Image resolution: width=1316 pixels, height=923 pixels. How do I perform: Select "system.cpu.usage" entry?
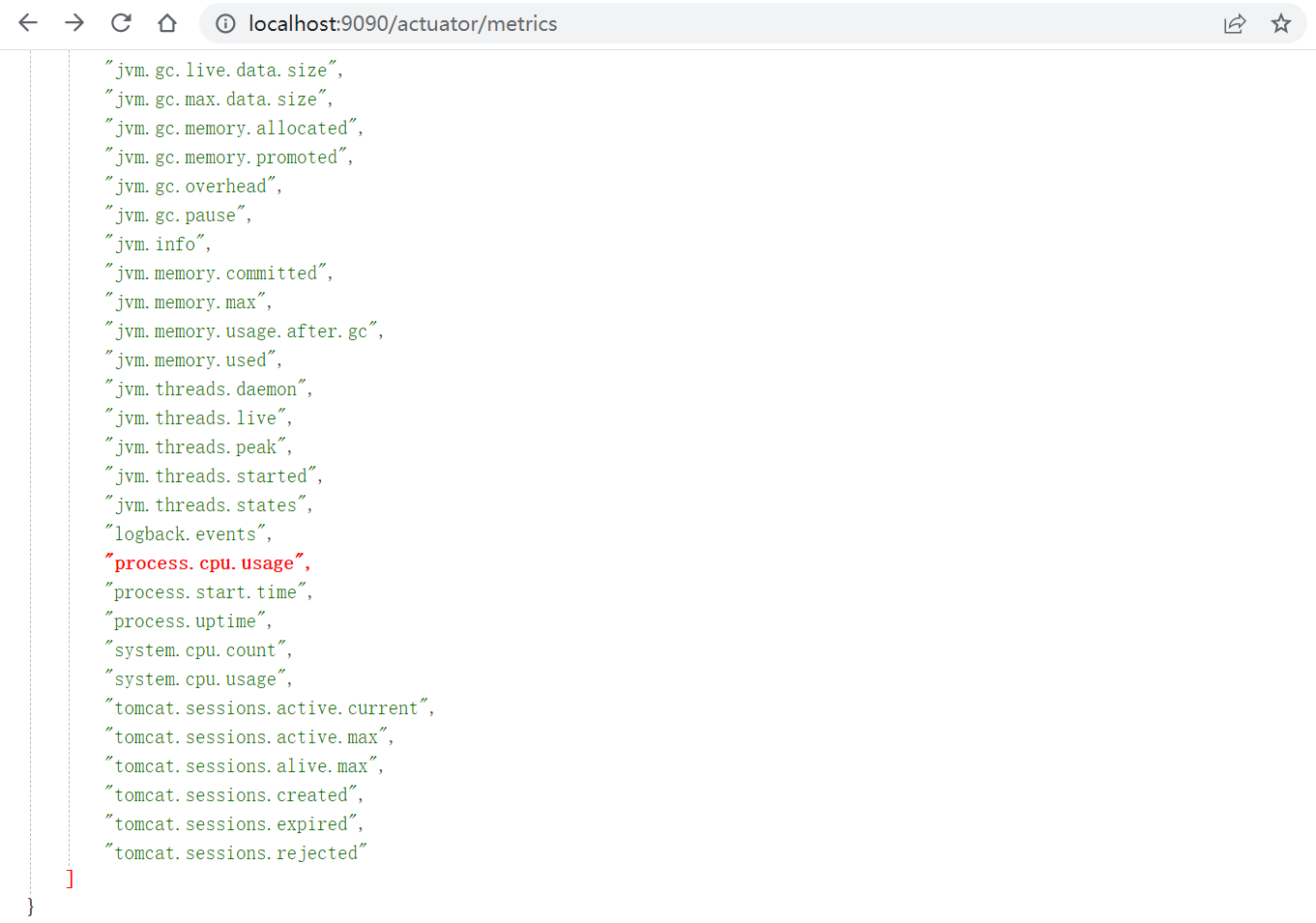(x=195, y=679)
